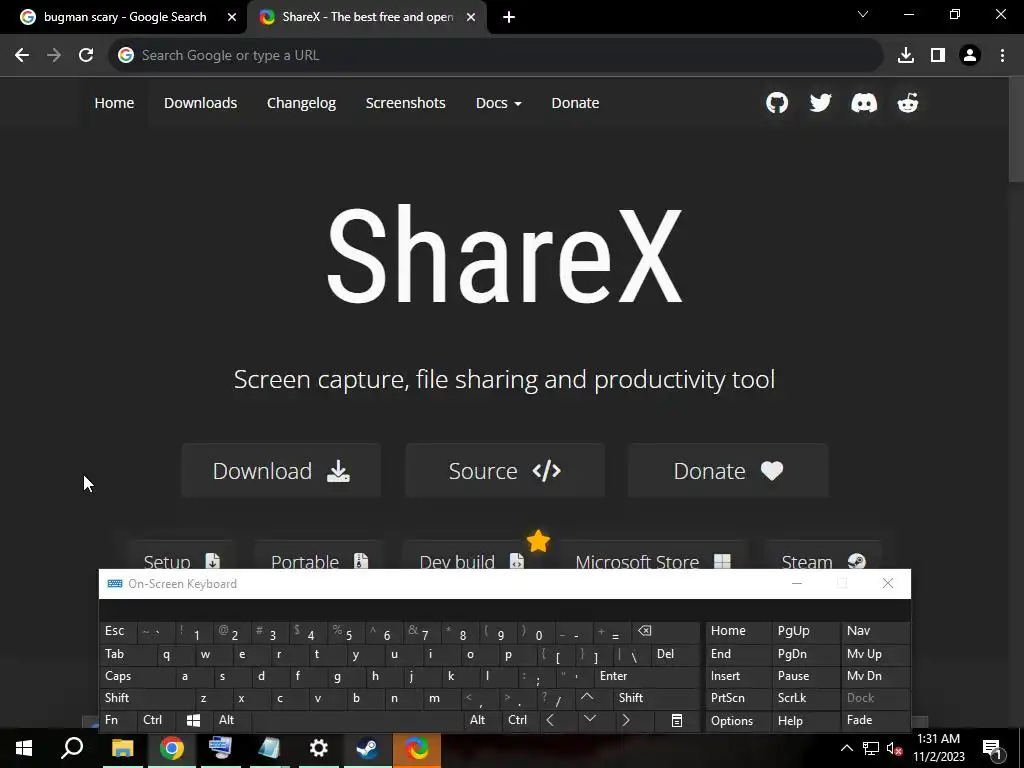Open a new browser tab
1024x768 pixels.
tap(509, 17)
